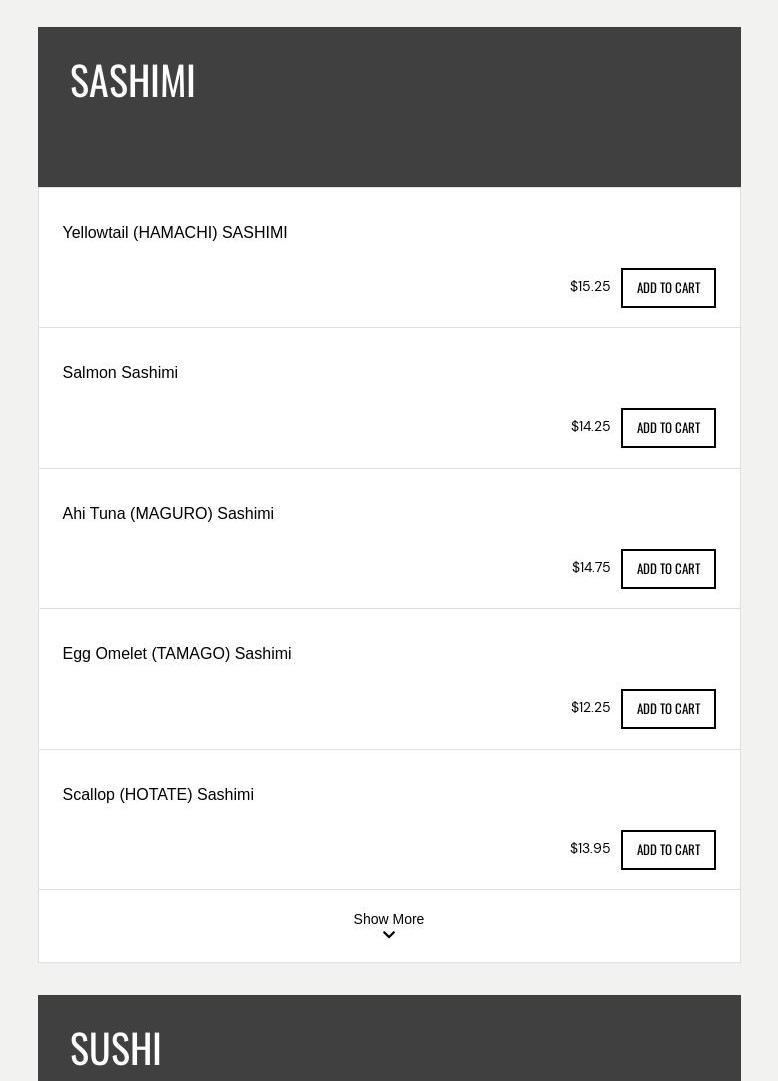Add Ahi Tuna (MAGURO) Sashimi to cart
Image resolution: width=778 pixels, height=1081 pixels.
(668, 569)
